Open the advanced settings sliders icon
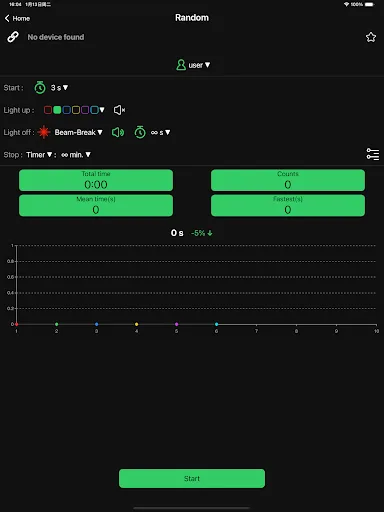This screenshot has width=384, height=512. [373, 154]
